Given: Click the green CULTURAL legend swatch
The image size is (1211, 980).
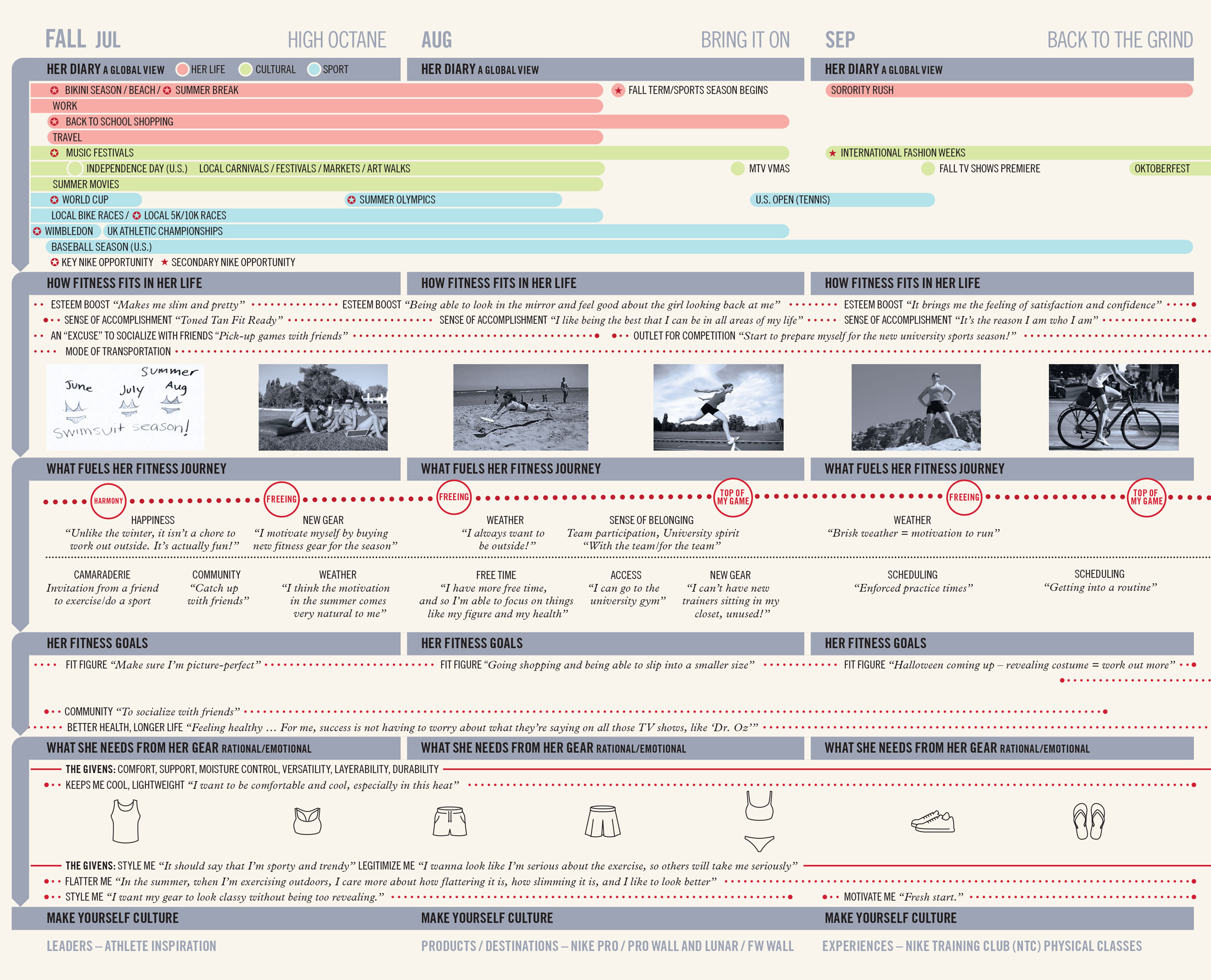Looking at the screenshot, I should pyautogui.click(x=245, y=69).
